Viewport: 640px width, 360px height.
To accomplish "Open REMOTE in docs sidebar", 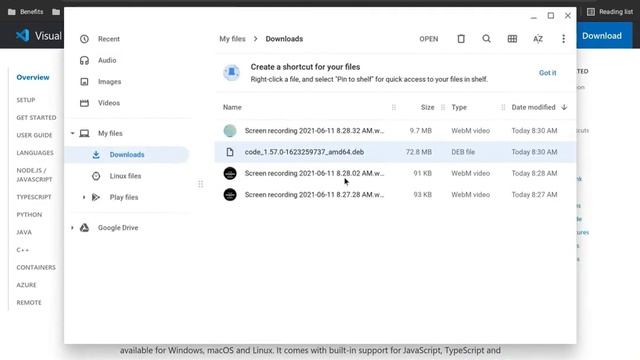I will (29, 302).
